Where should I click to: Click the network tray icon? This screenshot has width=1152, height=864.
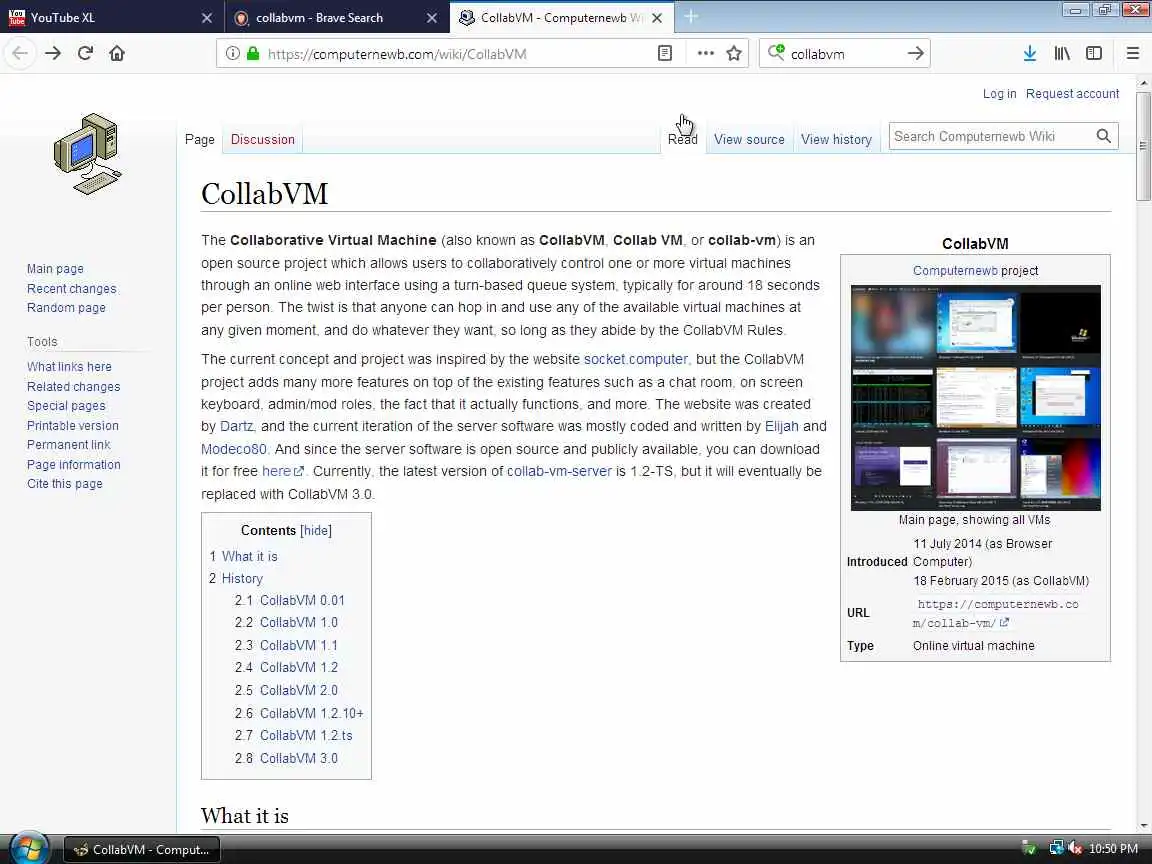click(x=1056, y=849)
